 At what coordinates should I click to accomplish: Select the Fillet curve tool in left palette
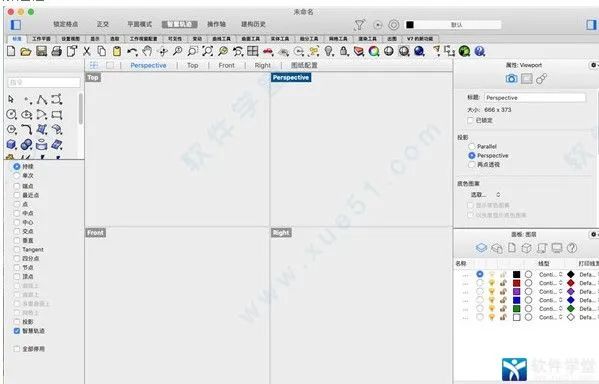26,130
